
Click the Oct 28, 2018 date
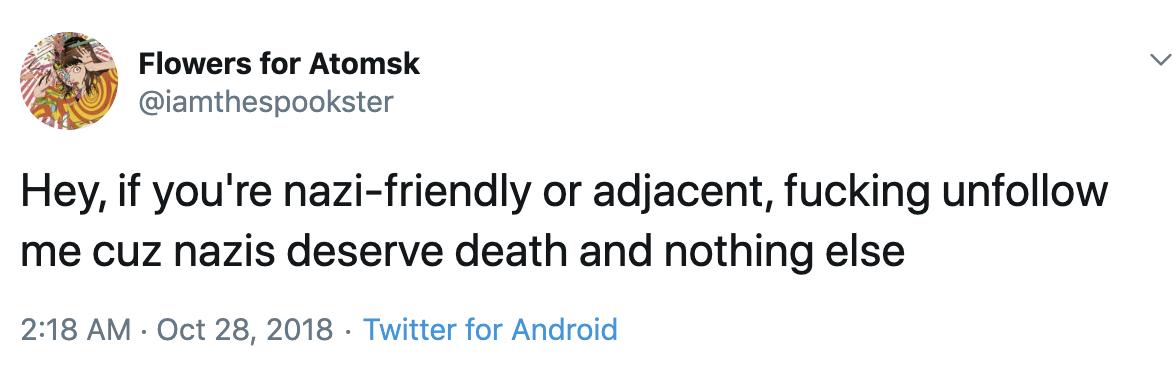click(x=245, y=330)
